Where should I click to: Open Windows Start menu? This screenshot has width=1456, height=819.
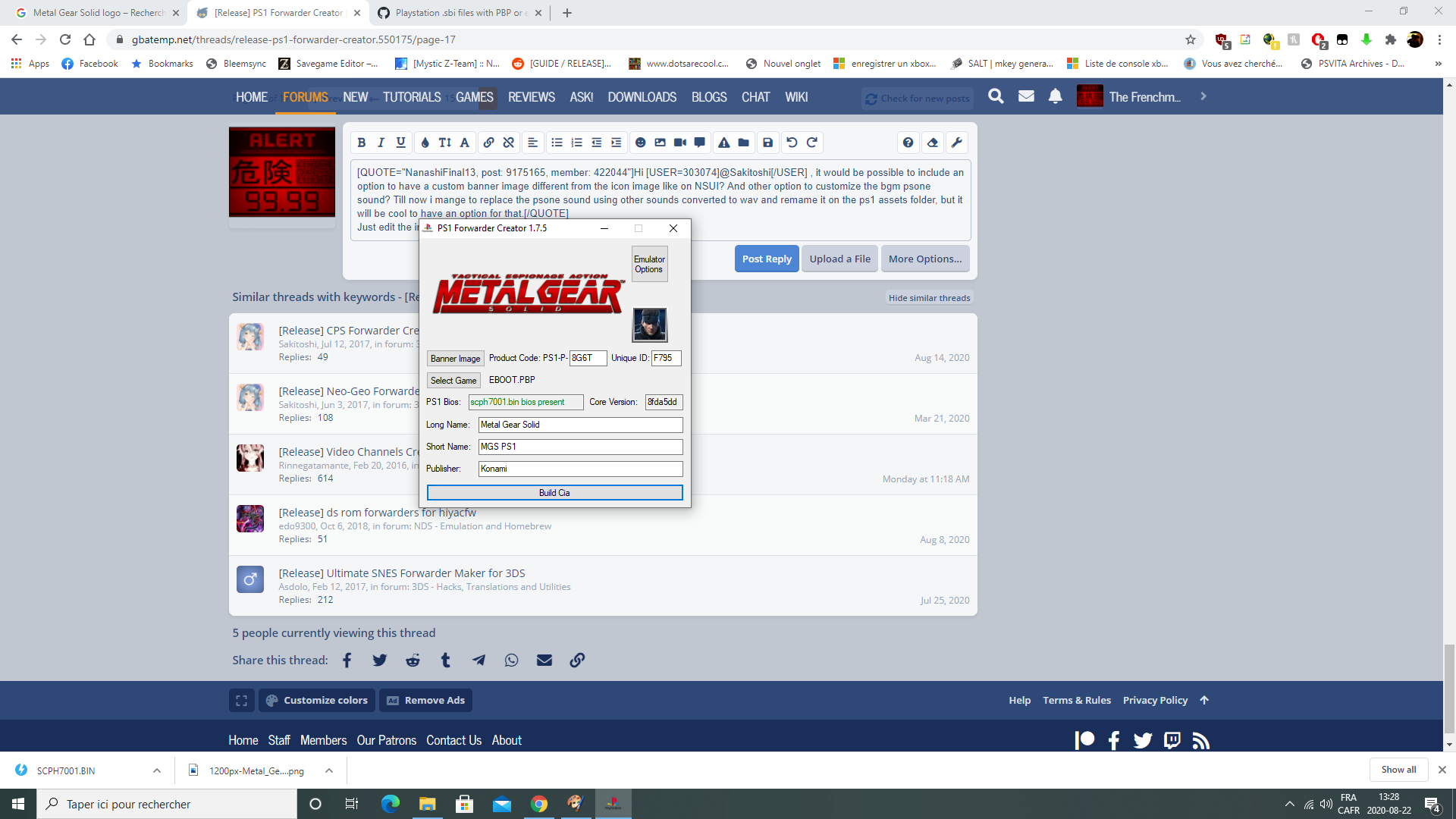[18, 804]
